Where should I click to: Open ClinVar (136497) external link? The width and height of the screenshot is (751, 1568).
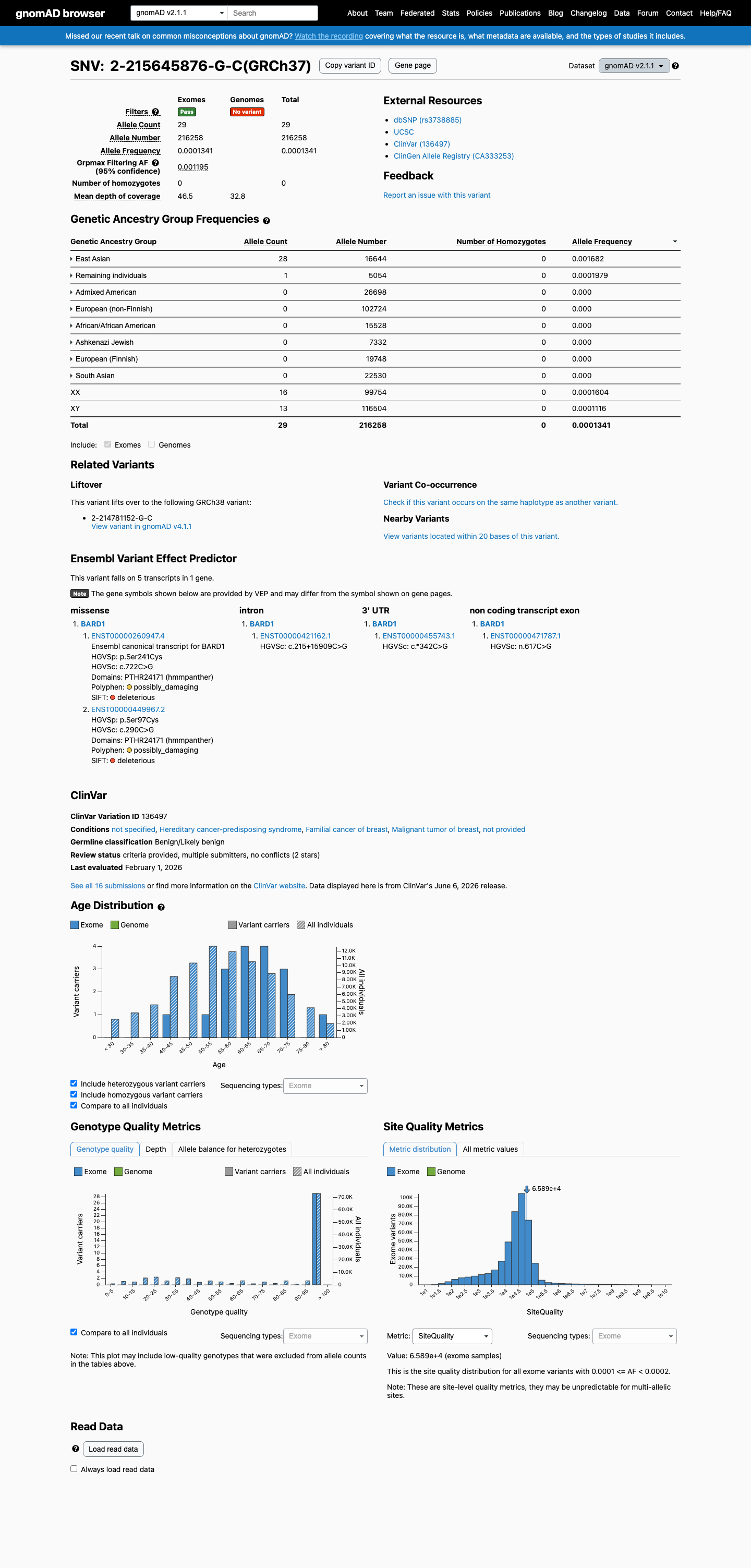(422, 144)
